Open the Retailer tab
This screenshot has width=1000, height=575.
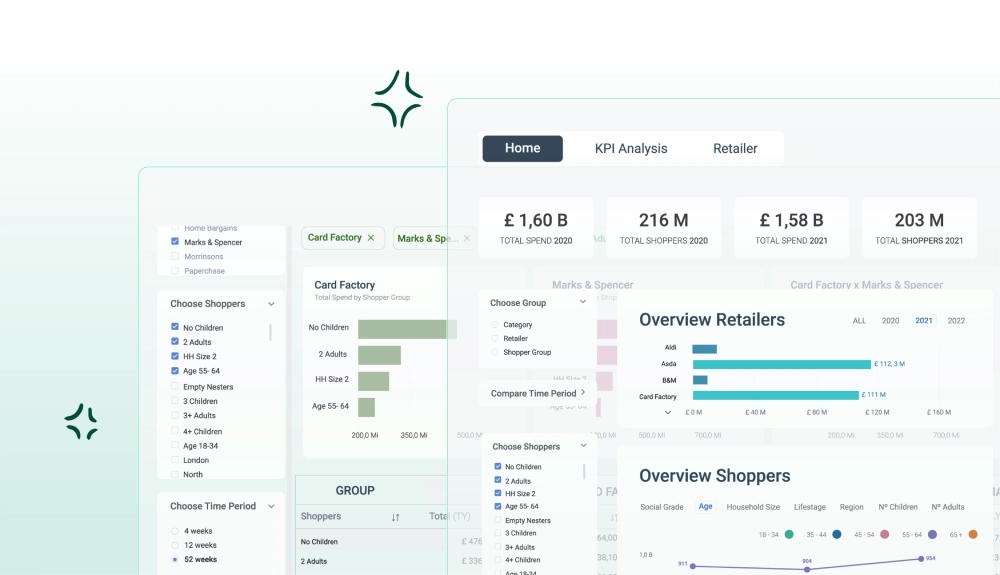coord(735,149)
